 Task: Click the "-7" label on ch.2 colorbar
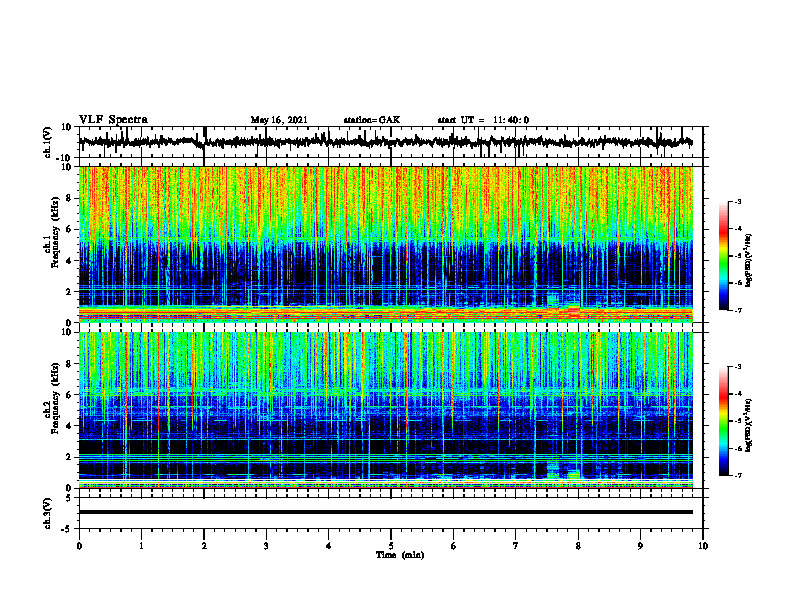click(x=737, y=475)
